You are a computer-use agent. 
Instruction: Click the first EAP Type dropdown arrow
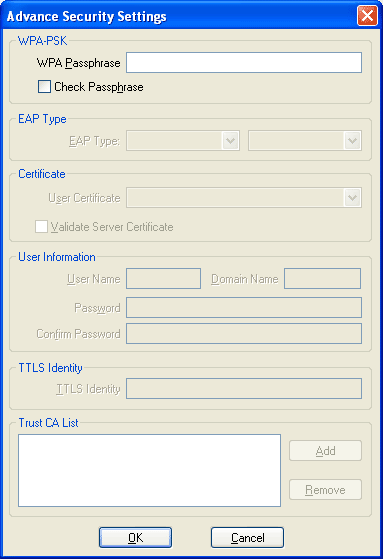(x=230, y=141)
